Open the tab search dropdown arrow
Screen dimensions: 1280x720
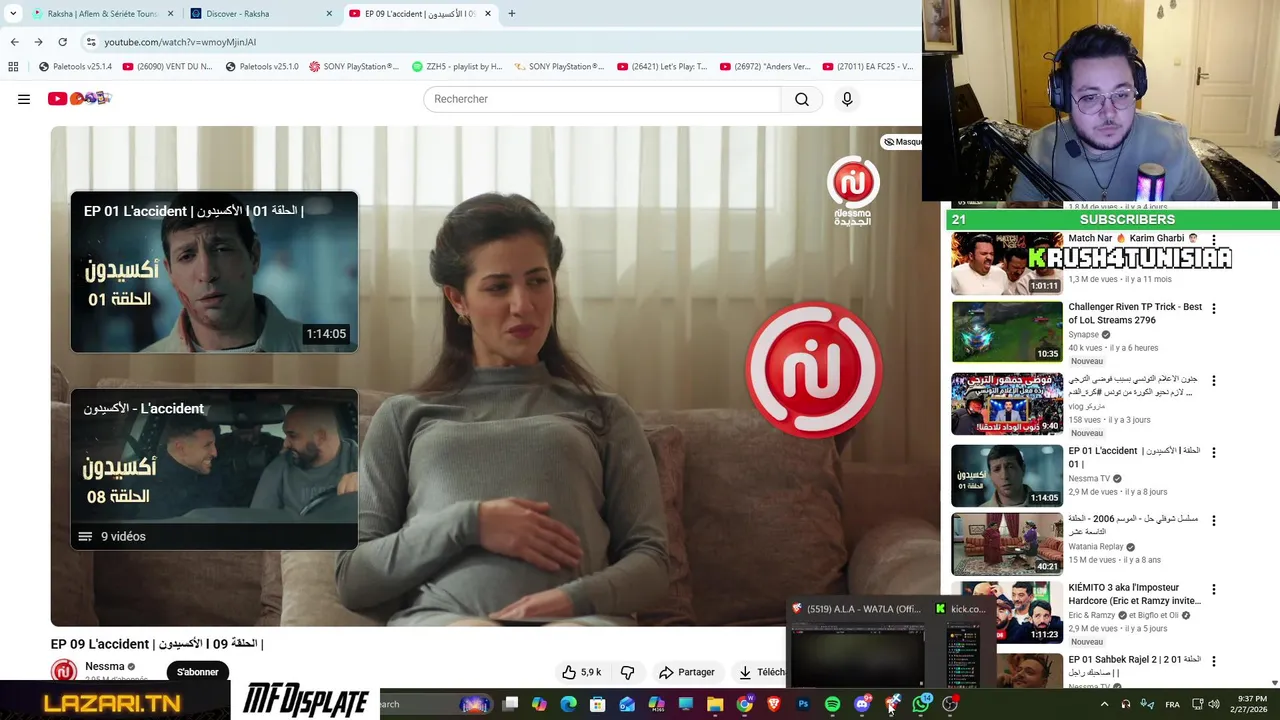13,14
